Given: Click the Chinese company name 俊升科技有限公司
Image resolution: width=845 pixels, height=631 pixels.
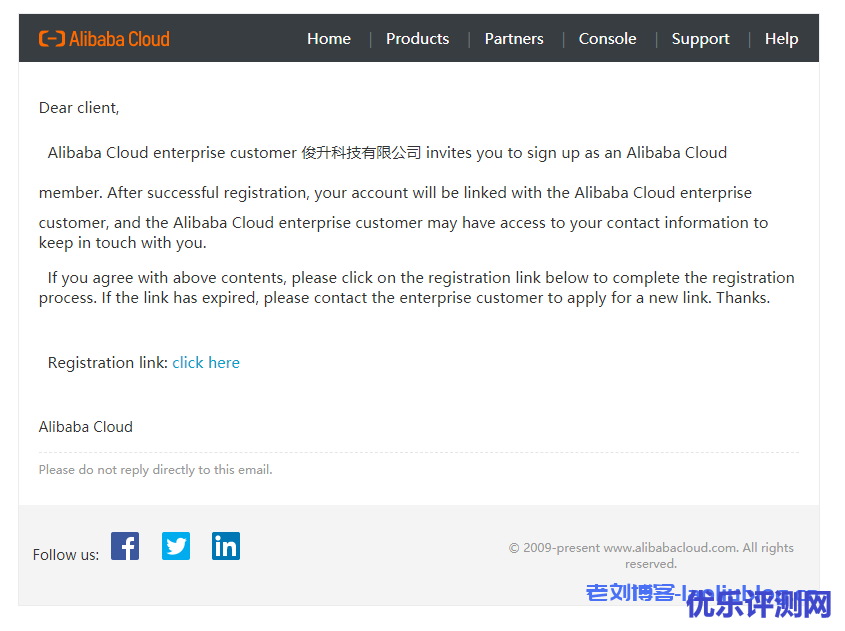Looking at the screenshot, I should click(361, 153).
